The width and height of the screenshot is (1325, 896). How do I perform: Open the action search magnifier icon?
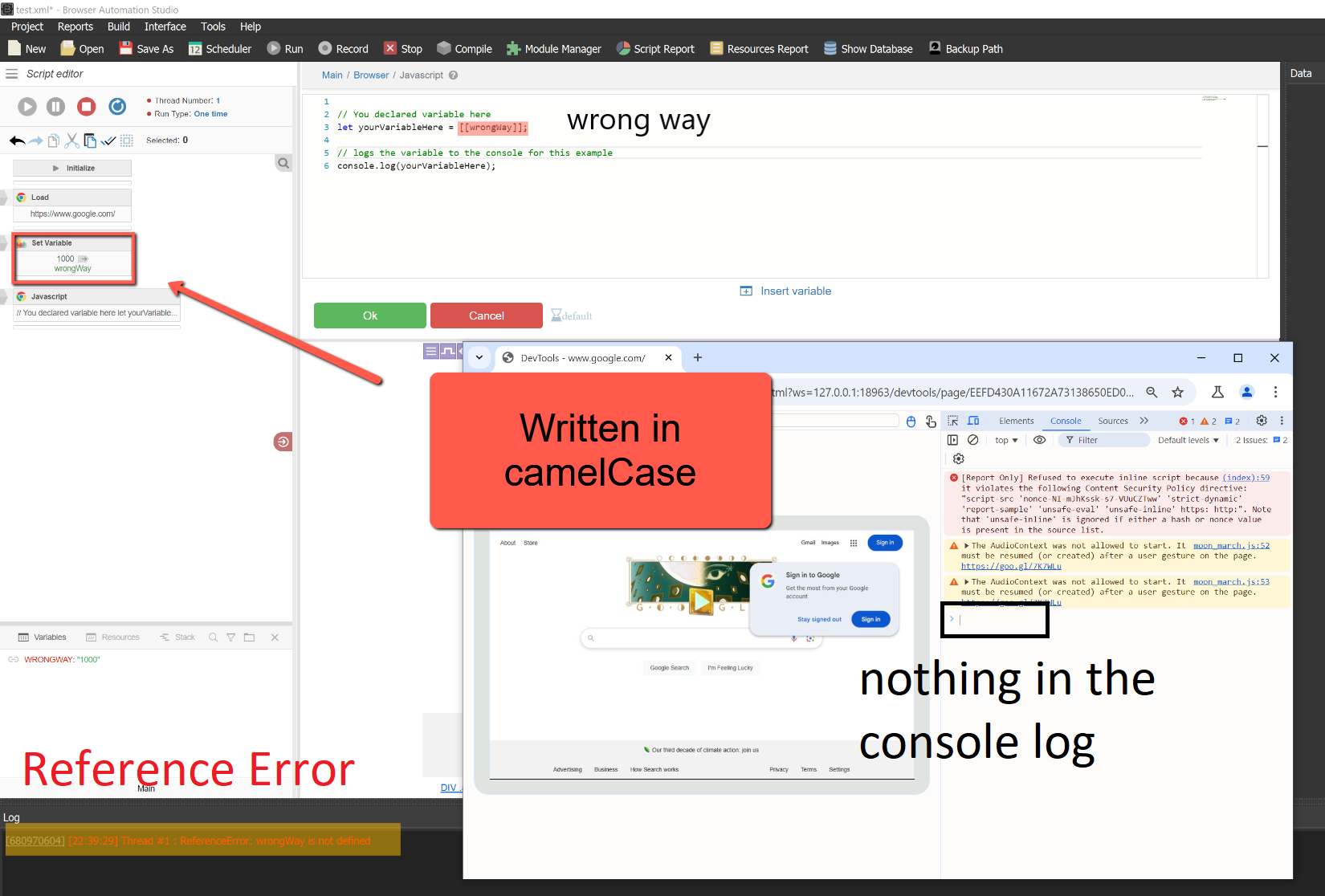coord(283,164)
